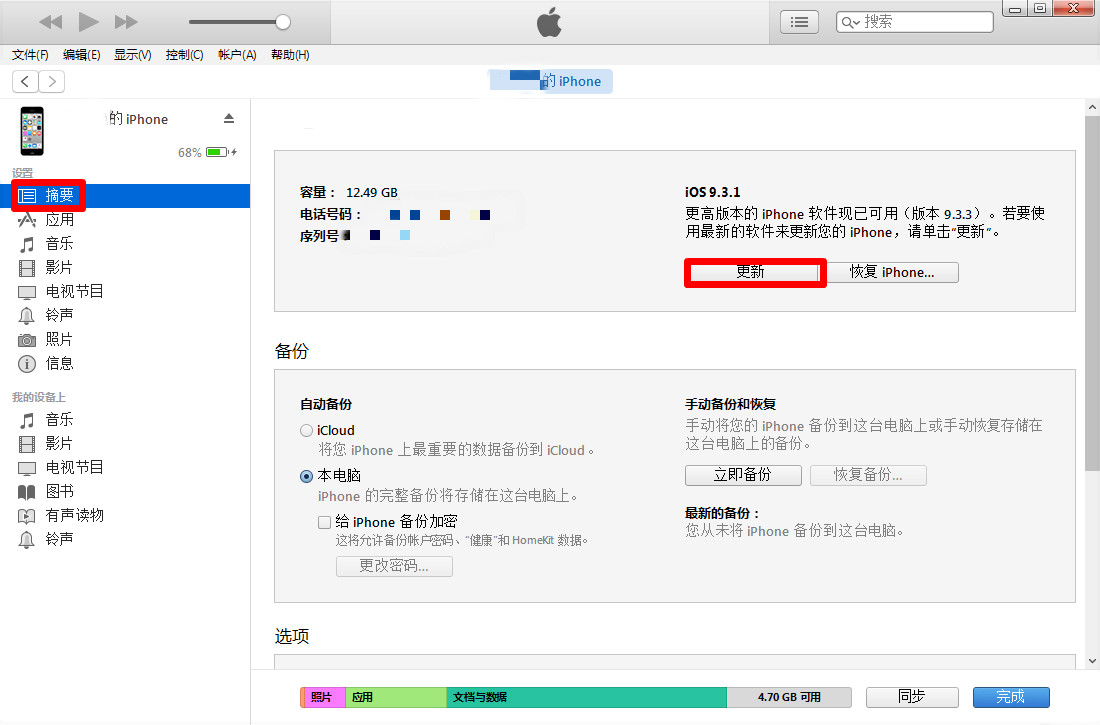This screenshot has height=725, width=1100.
Task: Select the iCloud backup radio button
Action: click(307, 430)
